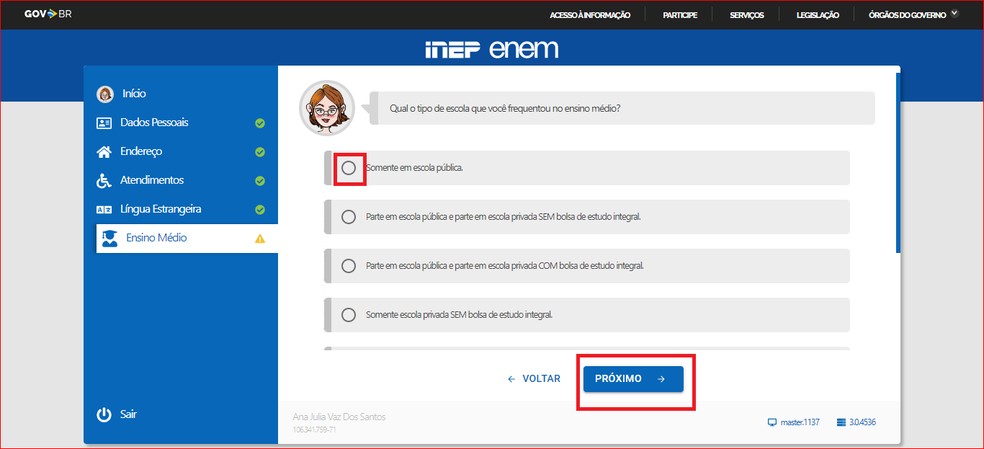Screen dimensions: 984x449
Task: Click the master.1137 text
Action: pyautogui.click(x=800, y=422)
